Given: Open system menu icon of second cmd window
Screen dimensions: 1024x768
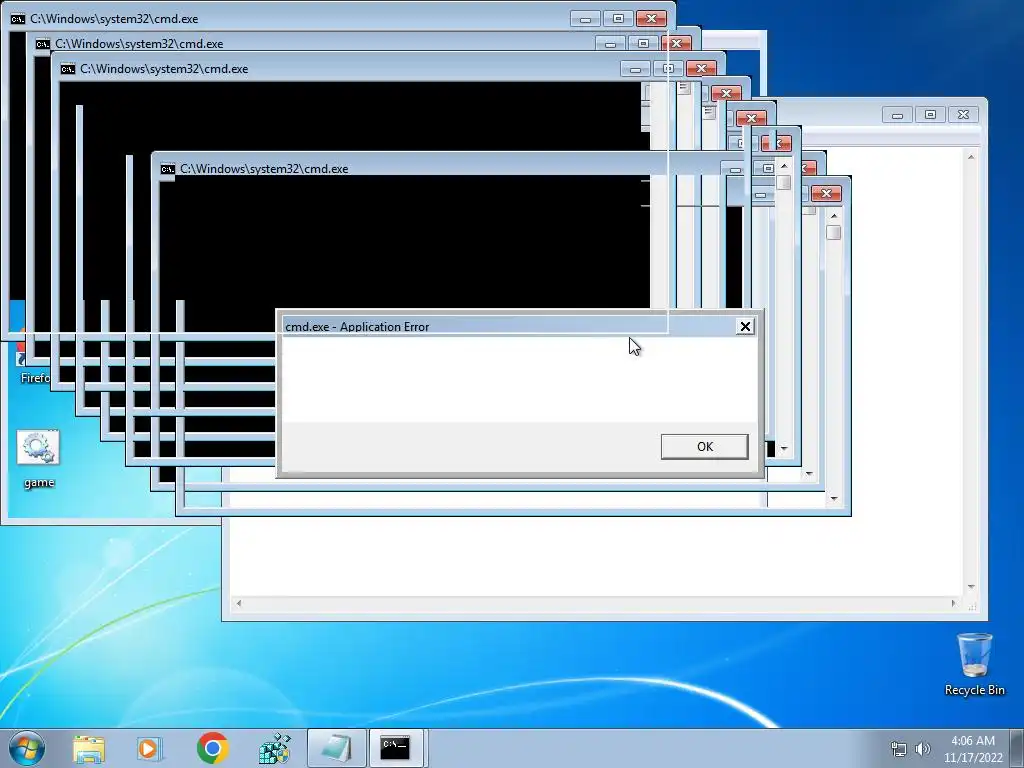Looking at the screenshot, I should point(42,44).
